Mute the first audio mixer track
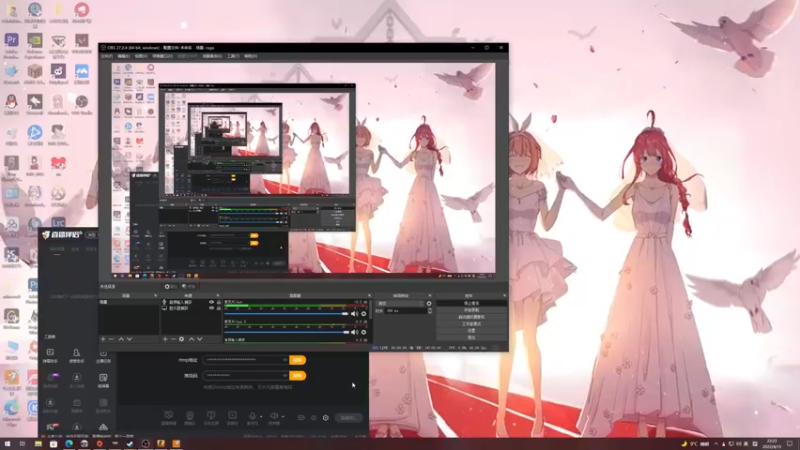This screenshot has width=800, height=450. coord(355,314)
